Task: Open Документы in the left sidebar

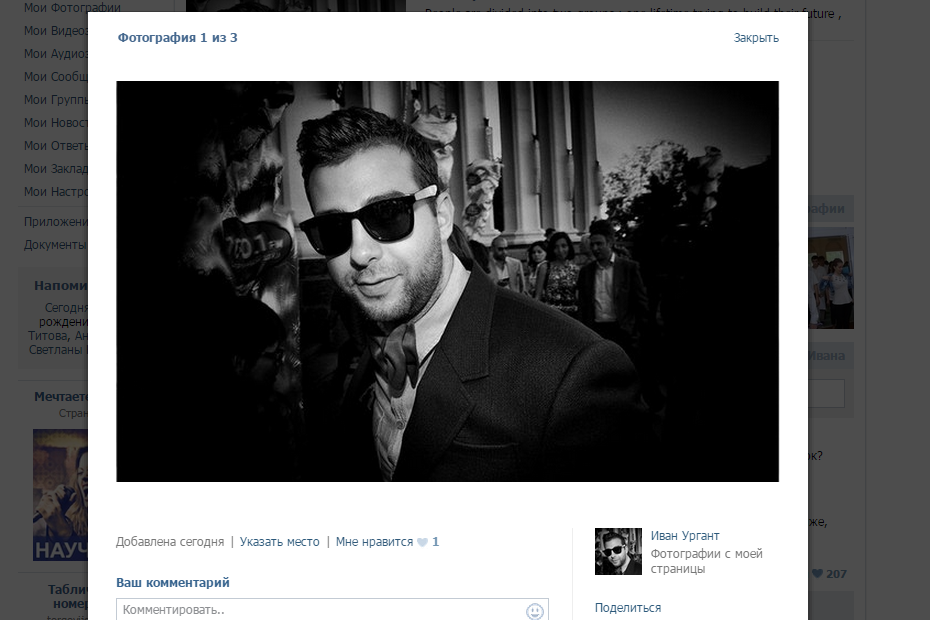Action: click(x=54, y=245)
